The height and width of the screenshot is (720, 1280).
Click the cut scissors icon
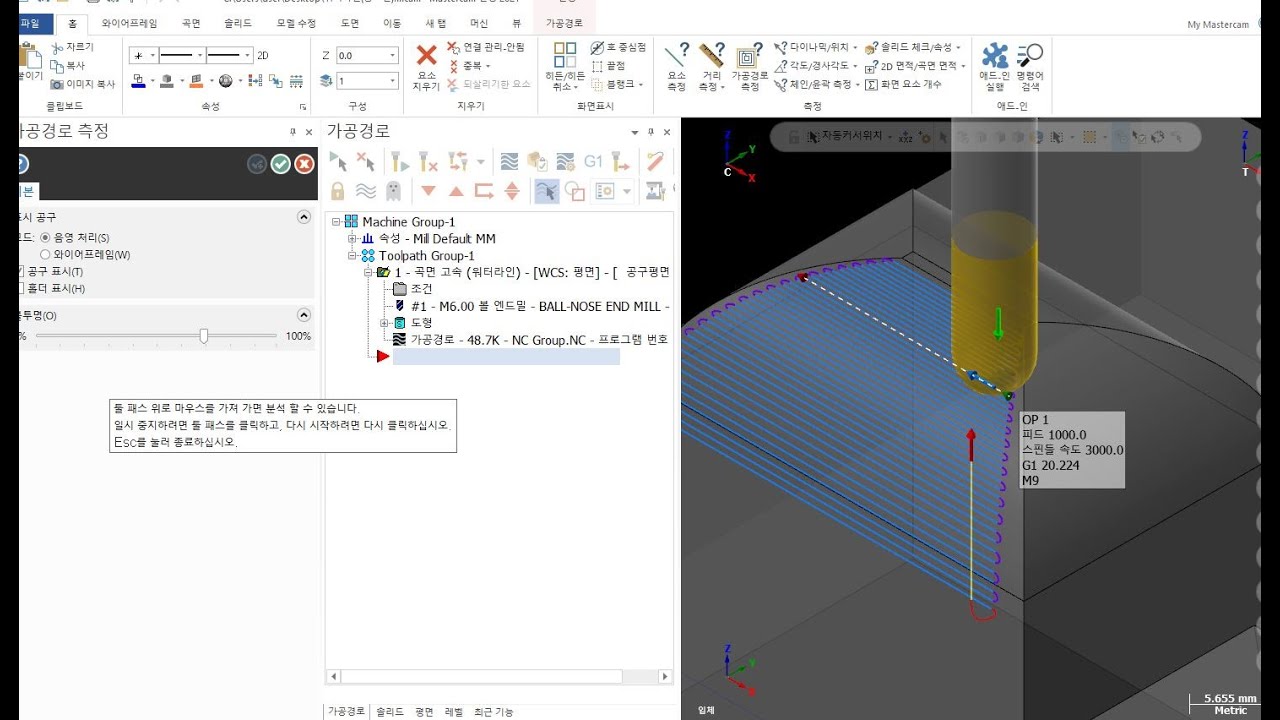pos(71,47)
